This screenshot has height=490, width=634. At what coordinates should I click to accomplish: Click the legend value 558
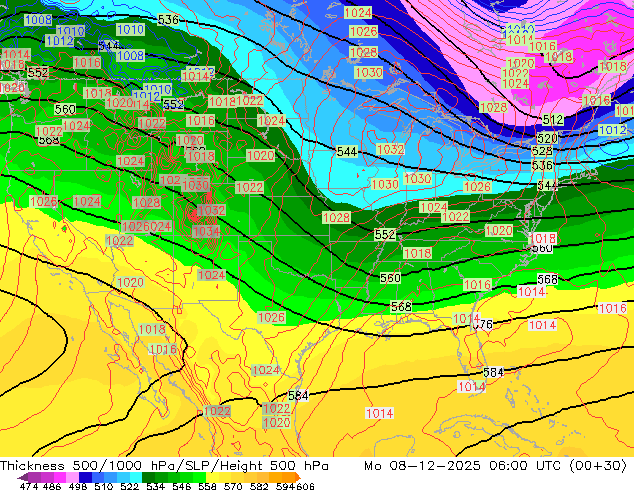[207, 486]
